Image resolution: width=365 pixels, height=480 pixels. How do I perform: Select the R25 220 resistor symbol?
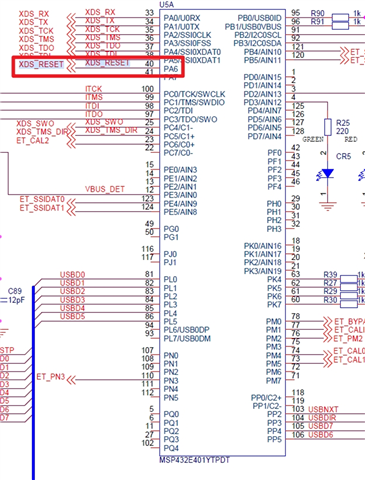tap(328, 127)
